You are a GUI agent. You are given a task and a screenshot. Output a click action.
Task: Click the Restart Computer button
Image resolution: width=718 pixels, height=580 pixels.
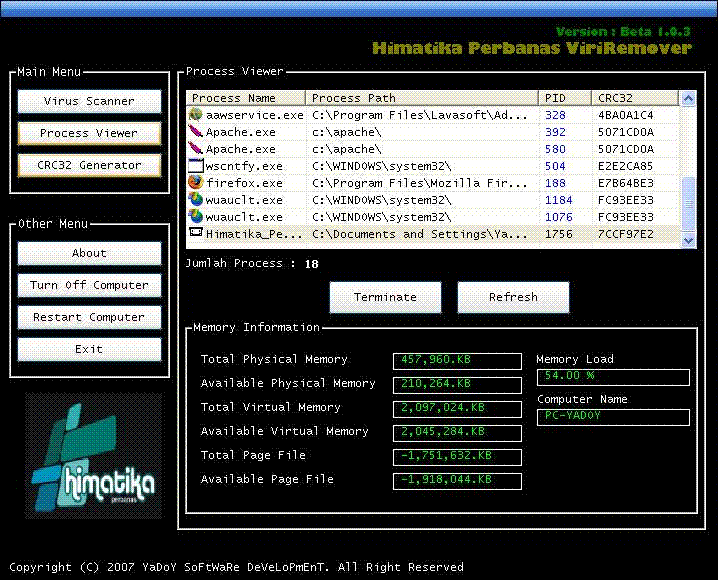tap(89, 317)
